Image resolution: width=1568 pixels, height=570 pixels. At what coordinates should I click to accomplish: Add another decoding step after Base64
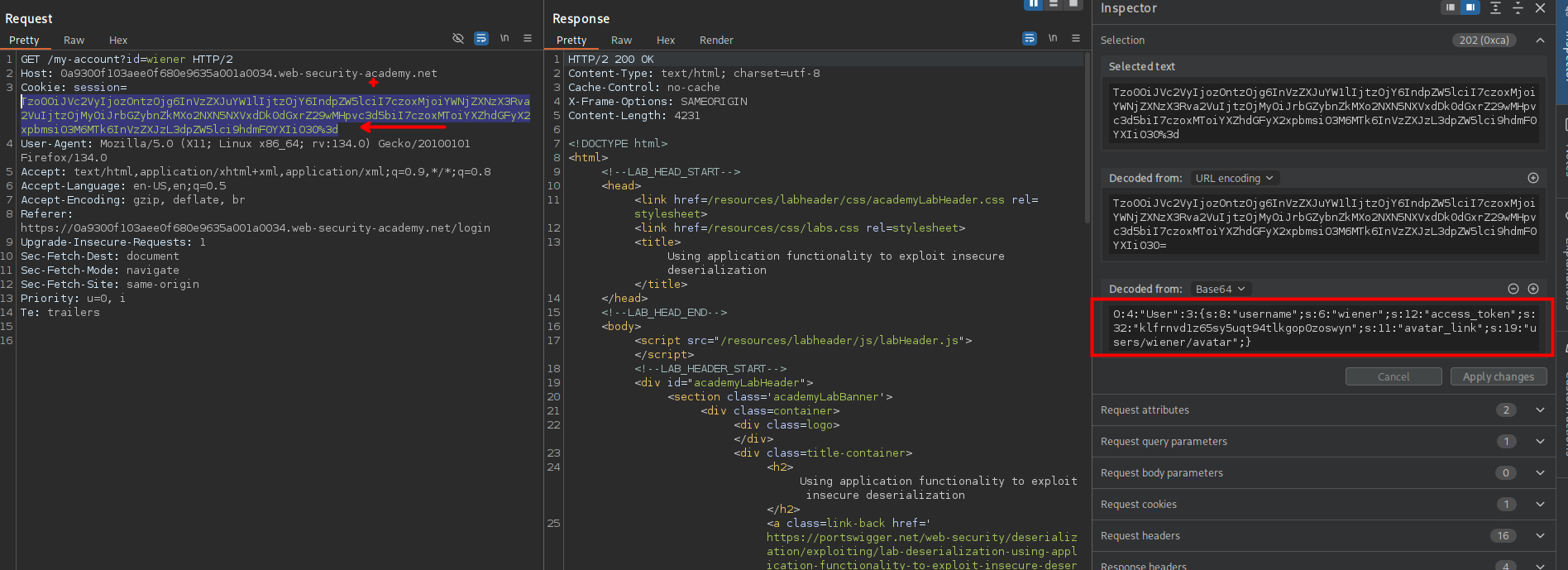click(x=1533, y=289)
